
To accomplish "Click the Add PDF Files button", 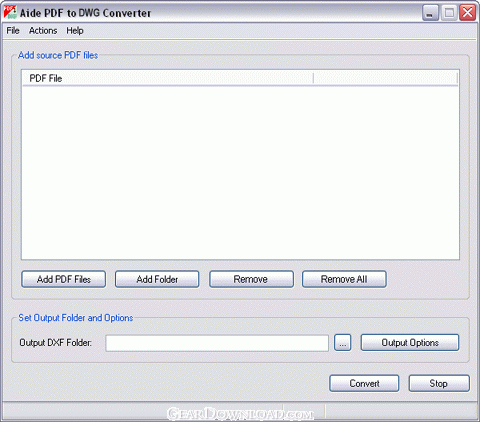I will coord(64,279).
